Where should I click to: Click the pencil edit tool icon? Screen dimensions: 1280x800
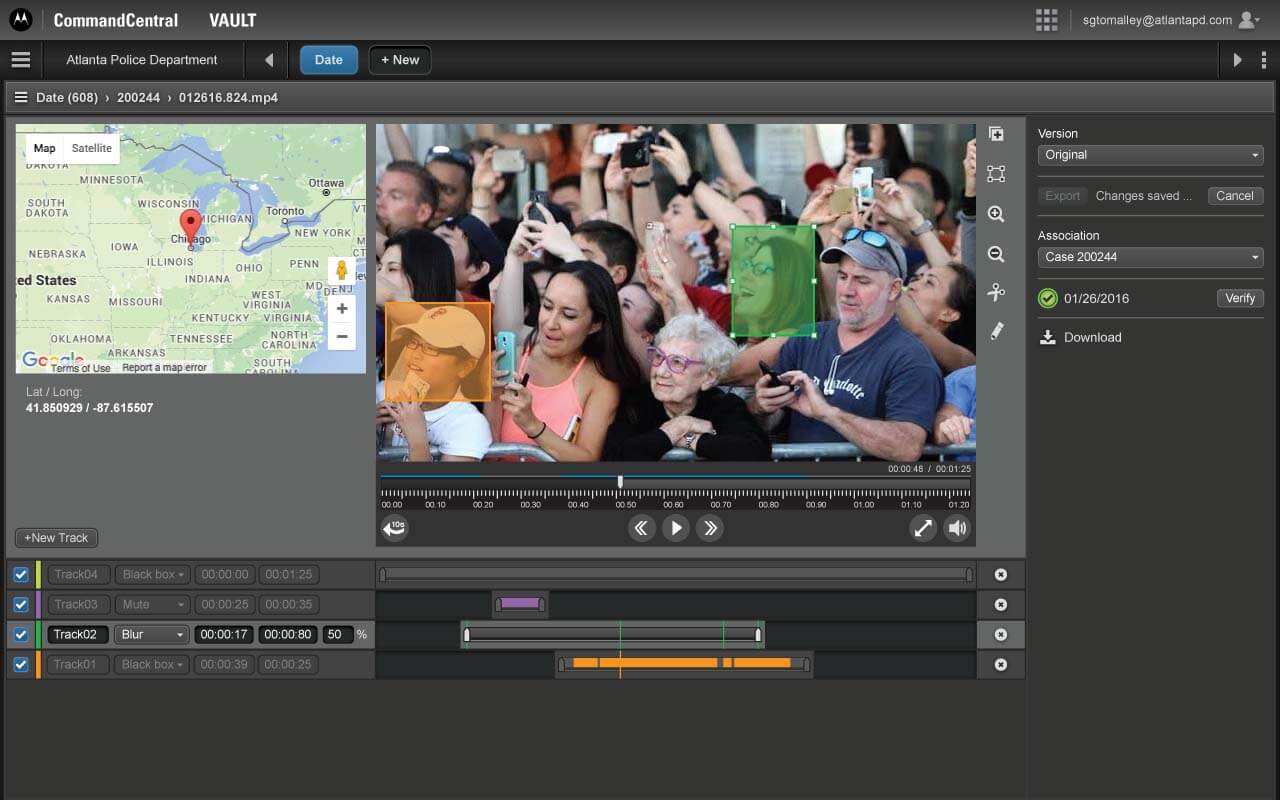click(996, 331)
